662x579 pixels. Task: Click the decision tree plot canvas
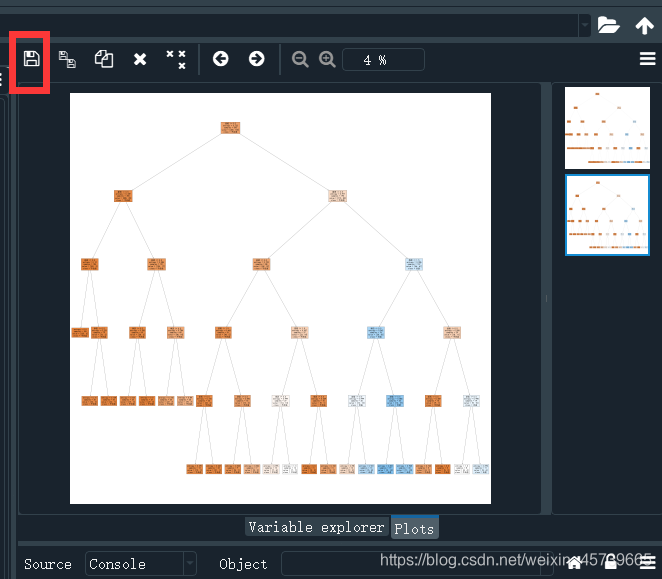(280, 298)
